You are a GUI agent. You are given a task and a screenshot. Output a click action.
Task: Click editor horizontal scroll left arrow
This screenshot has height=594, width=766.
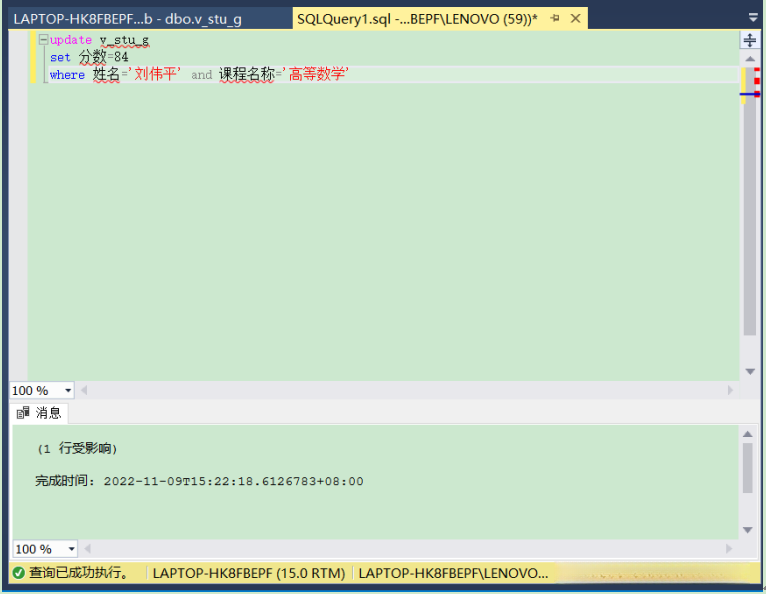point(84,390)
